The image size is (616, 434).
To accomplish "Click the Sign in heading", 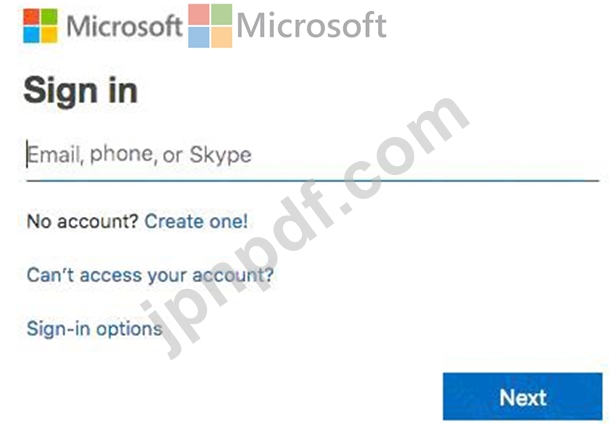I will (81, 91).
